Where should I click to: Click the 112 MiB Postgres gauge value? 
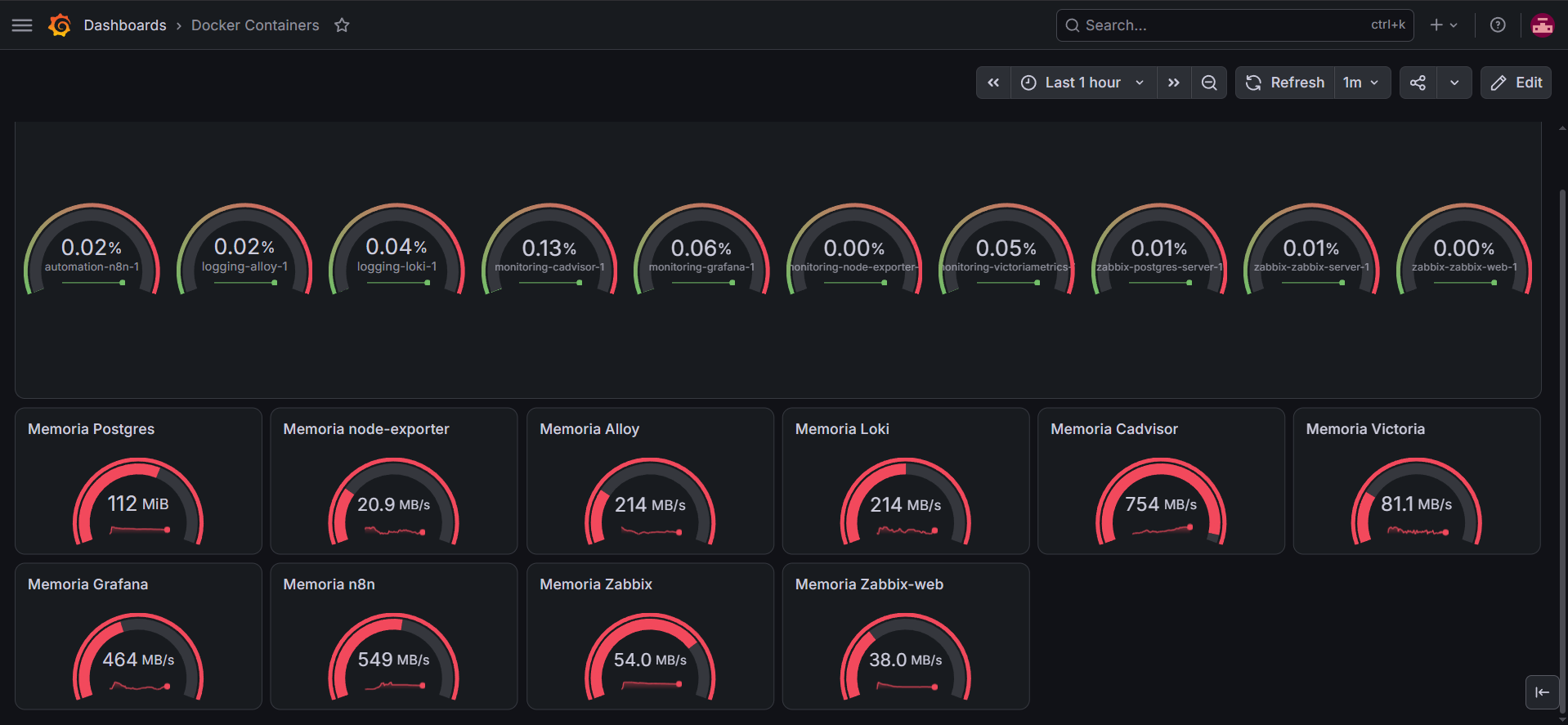[138, 503]
